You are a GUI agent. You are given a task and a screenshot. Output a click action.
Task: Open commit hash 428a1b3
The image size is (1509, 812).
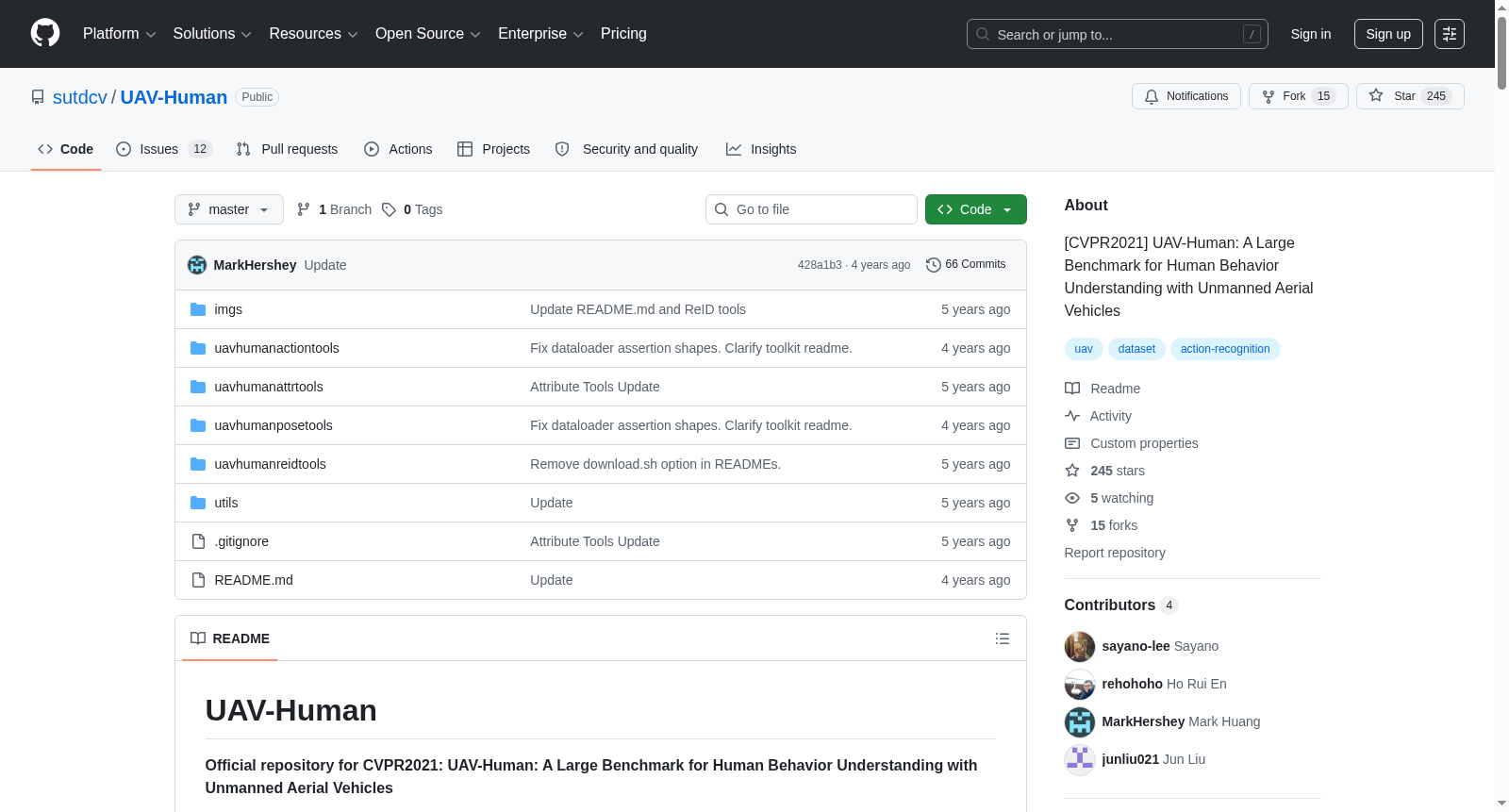pyautogui.click(x=820, y=265)
